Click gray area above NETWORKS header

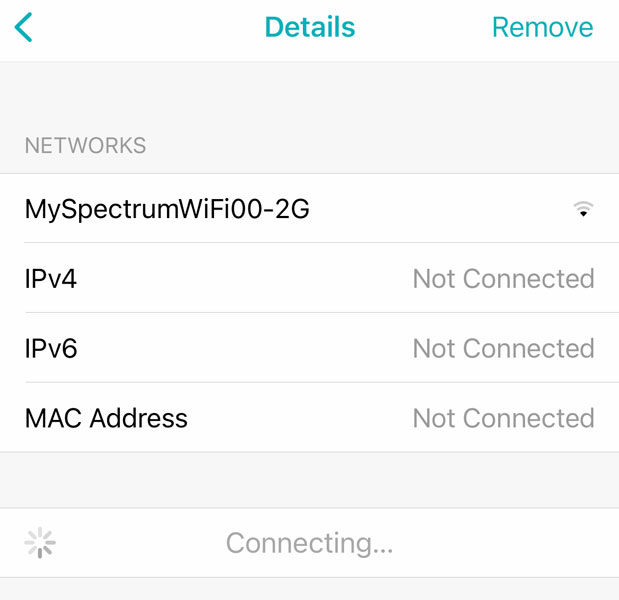coord(309,95)
